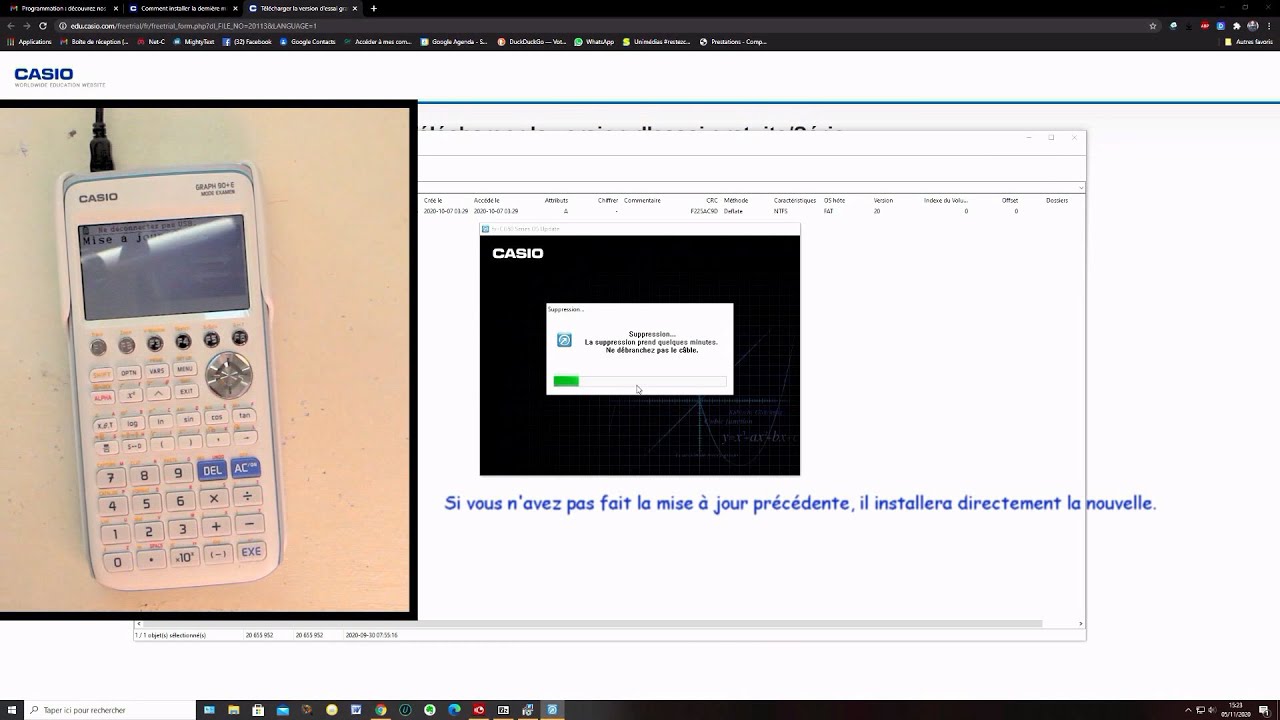1280x720 pixels.
Task: Open the Facebook bookmark
Action: tap(247, 42)
